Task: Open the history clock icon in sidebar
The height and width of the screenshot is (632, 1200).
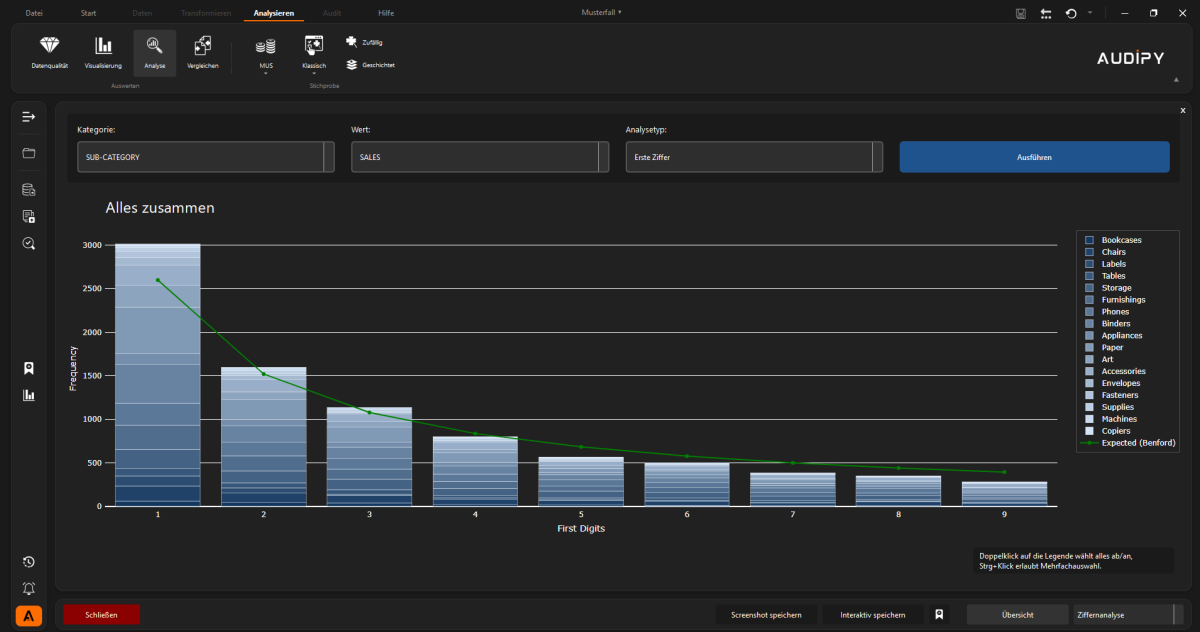Action: [29, 562]
